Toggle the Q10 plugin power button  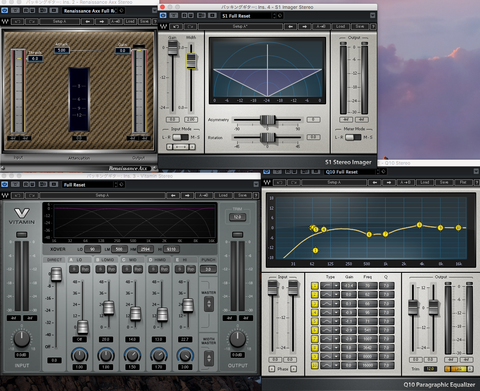[267, 172]
